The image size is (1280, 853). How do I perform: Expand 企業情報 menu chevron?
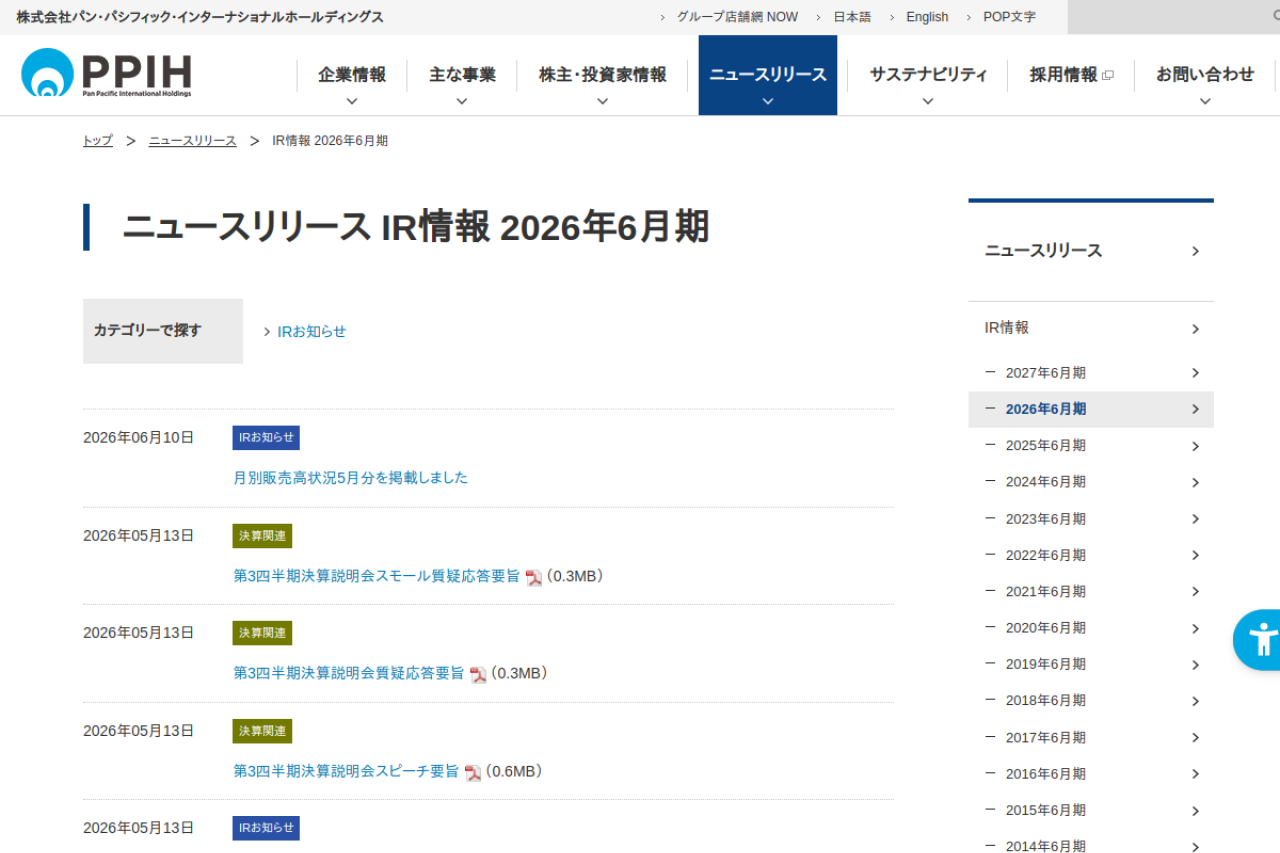click(352, 101)
